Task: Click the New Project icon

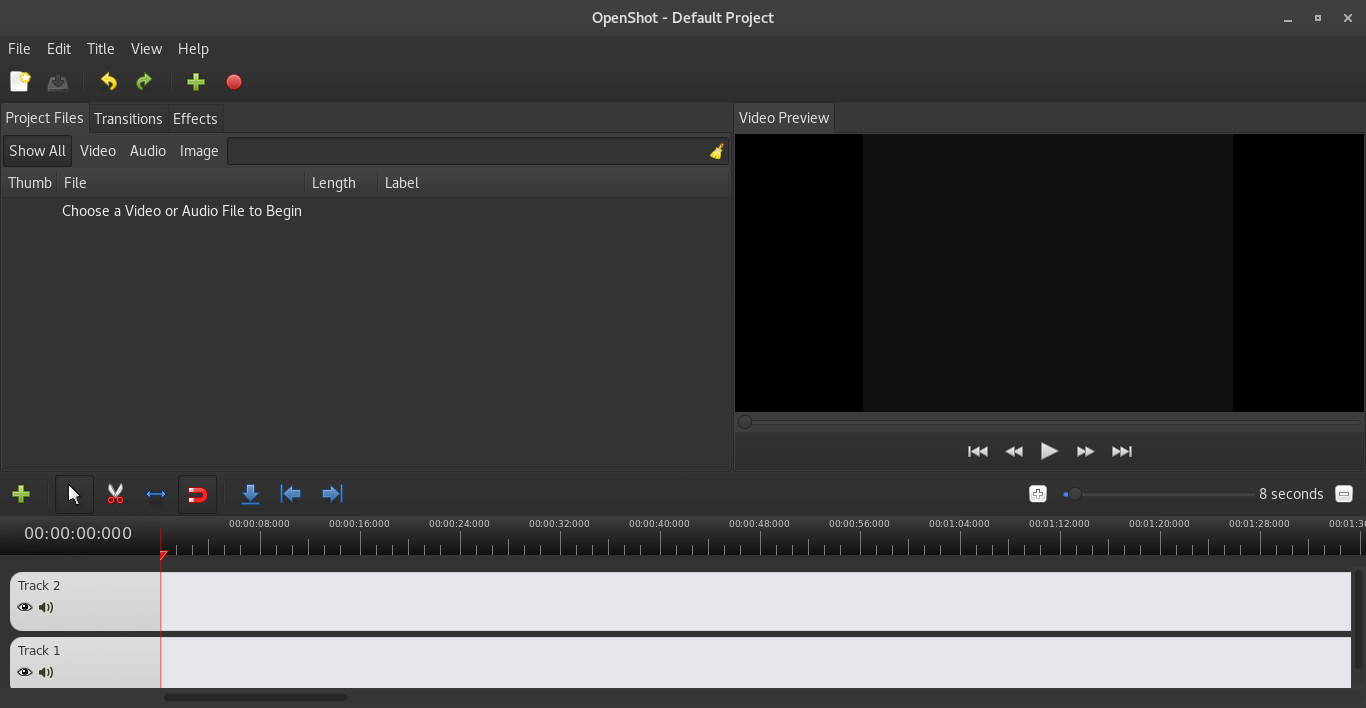Action: pyautogui.click(x=20, y=82)
